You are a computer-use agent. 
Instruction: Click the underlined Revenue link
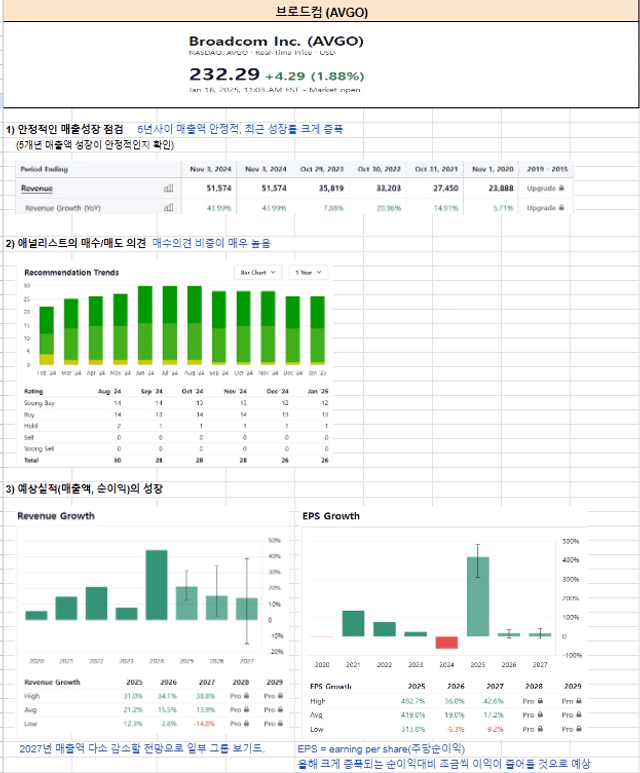pos(37,188)
